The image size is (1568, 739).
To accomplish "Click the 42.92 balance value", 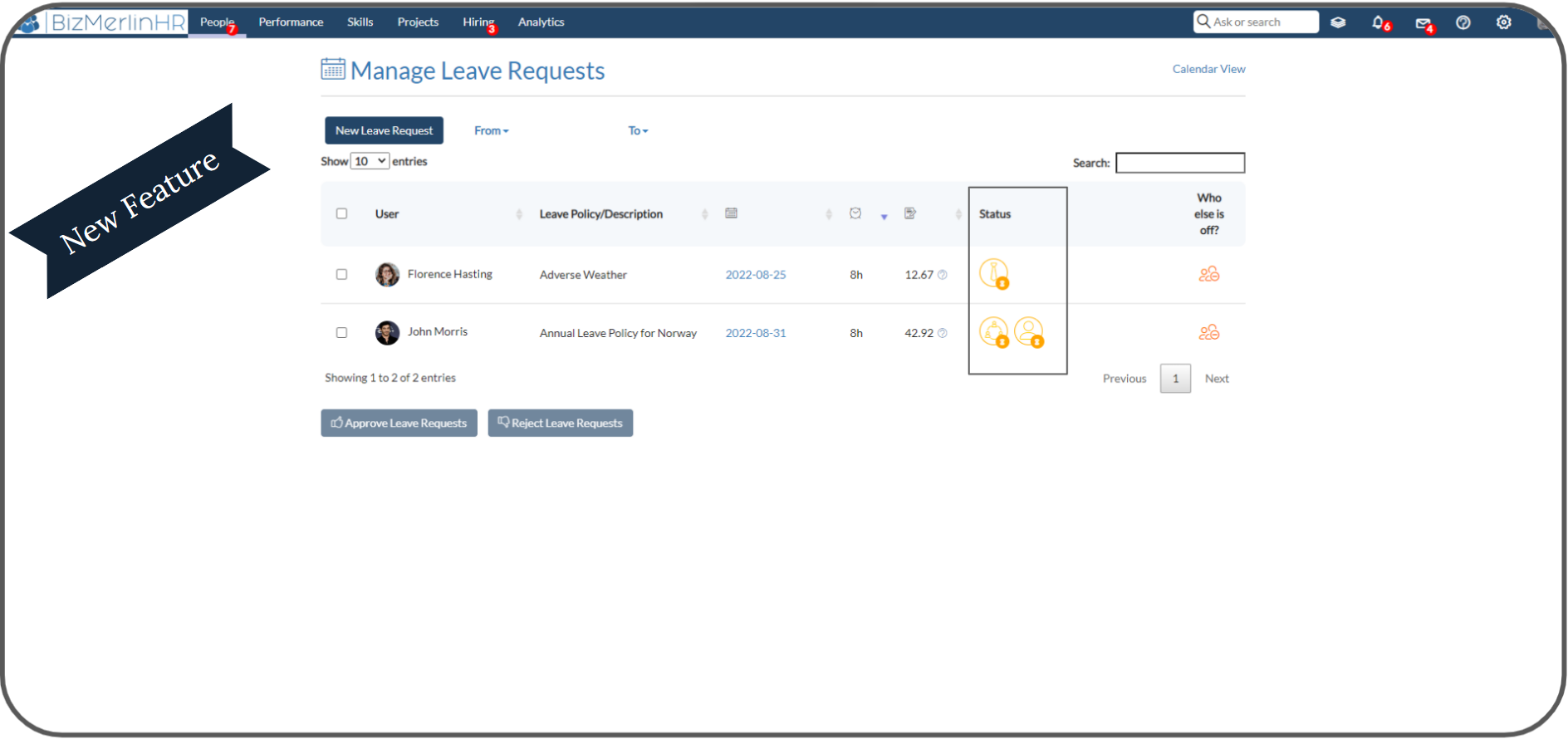I will click(919, 333).
